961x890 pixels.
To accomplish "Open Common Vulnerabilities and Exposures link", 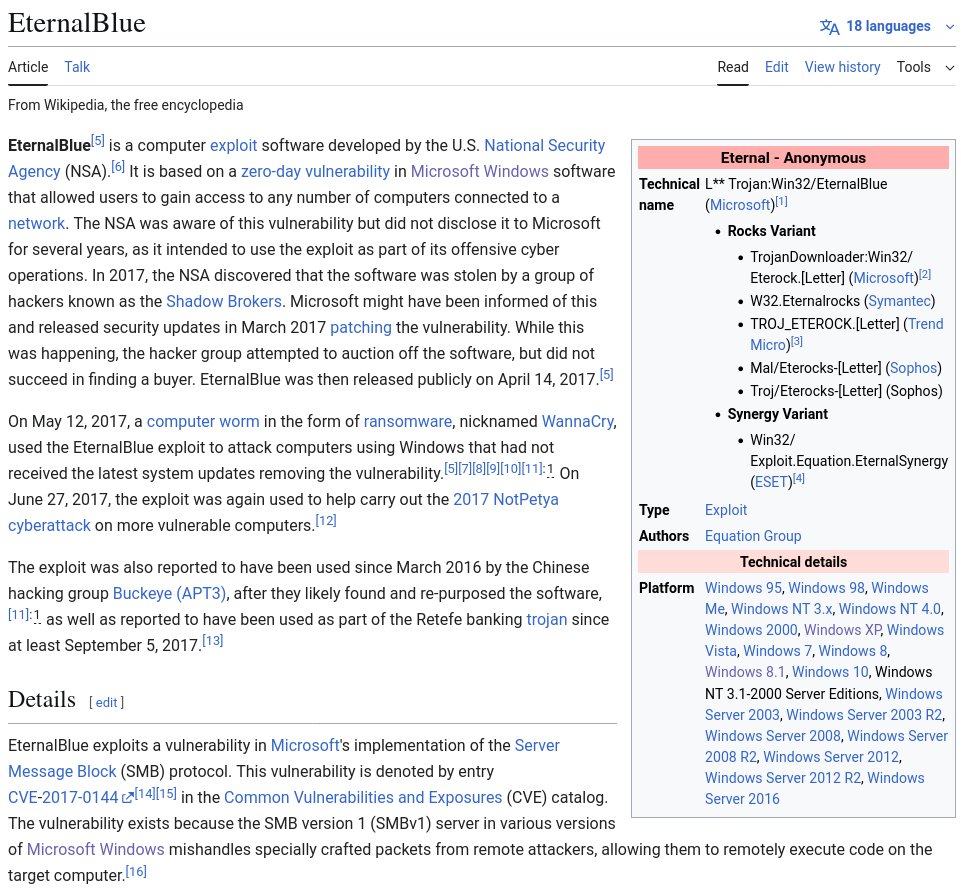I will pos(363,797).
